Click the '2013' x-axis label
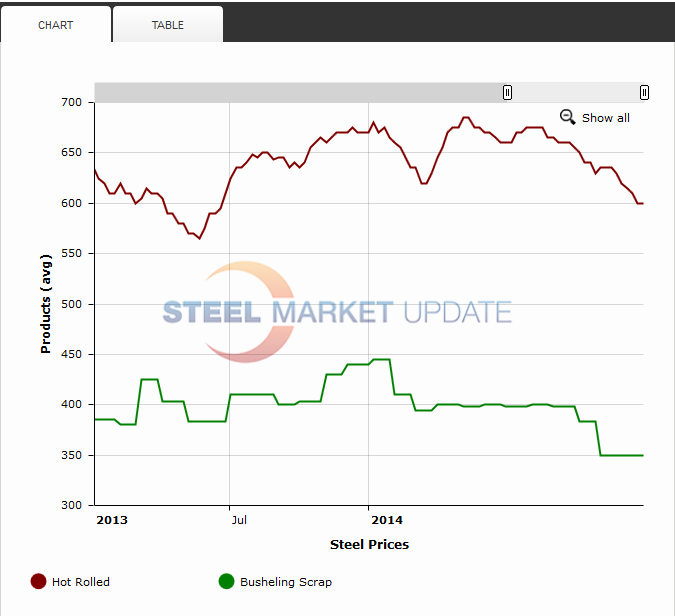675x616 pixels. tap(112, 520)
